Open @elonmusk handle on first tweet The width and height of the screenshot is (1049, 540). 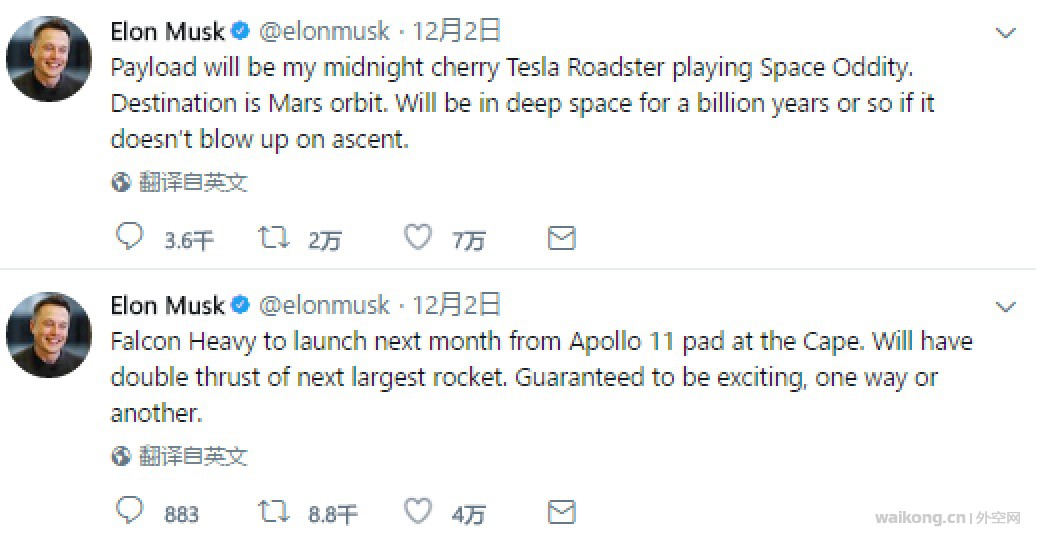pos(324,31)
